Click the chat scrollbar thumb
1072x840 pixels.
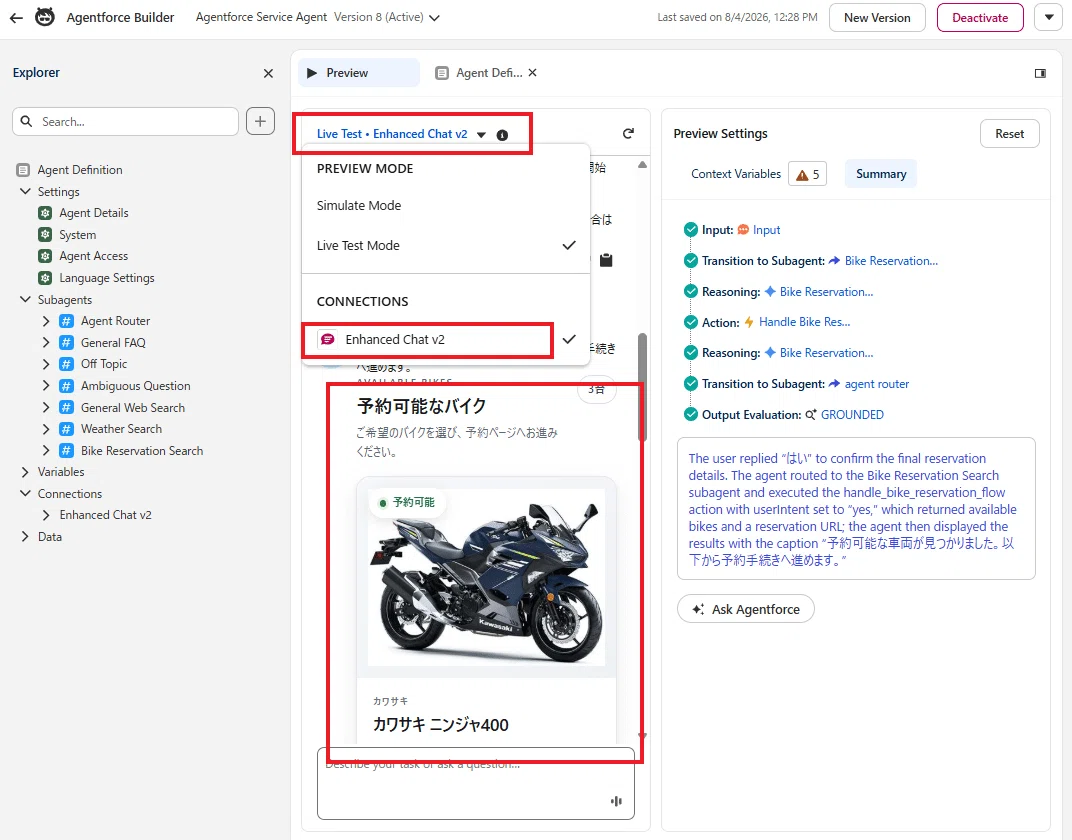pyautogui.click(x=642, y=386)
